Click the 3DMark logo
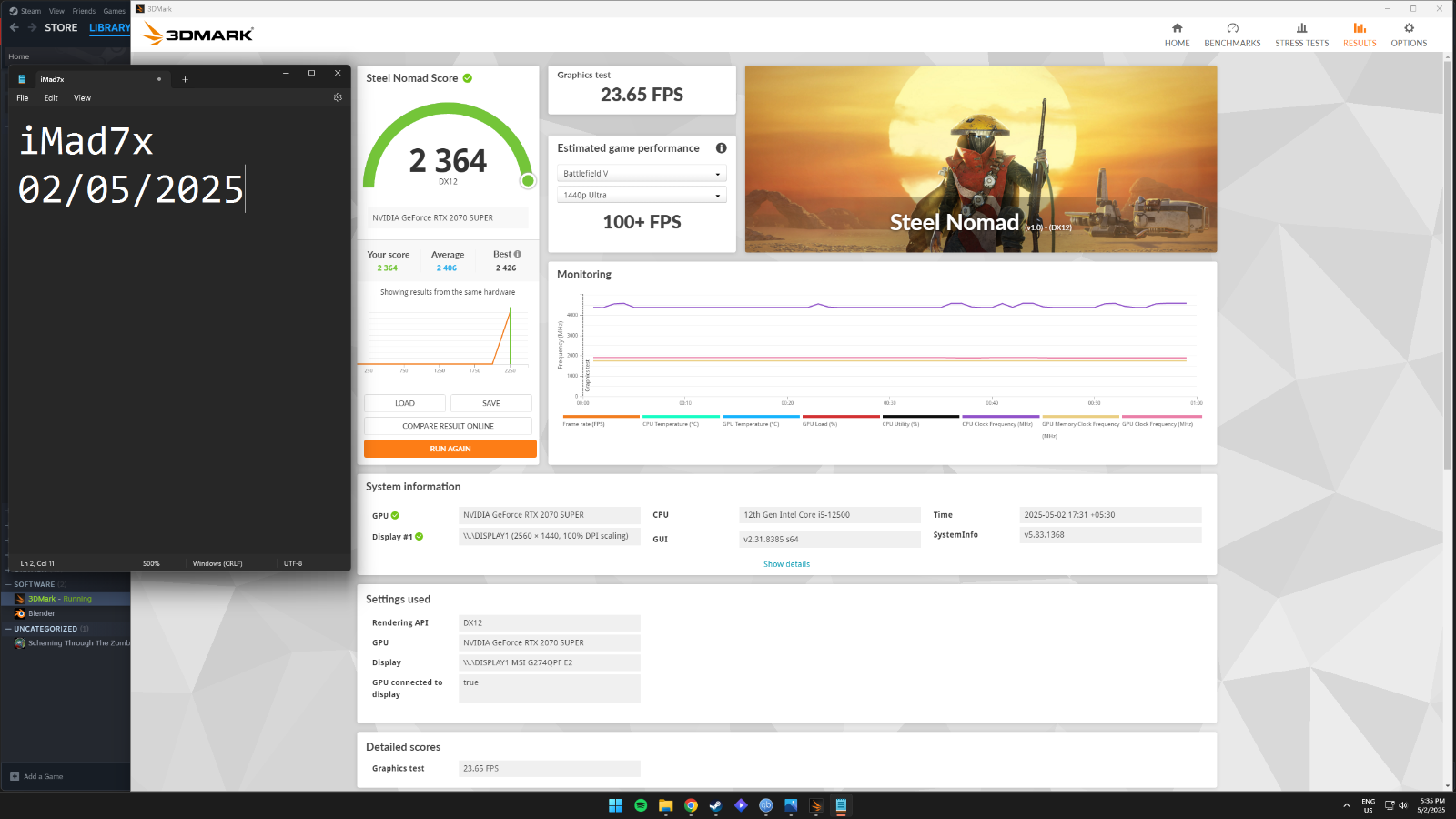The height and width of the screenshot is (819, 1456). click(x=198, y=34)
